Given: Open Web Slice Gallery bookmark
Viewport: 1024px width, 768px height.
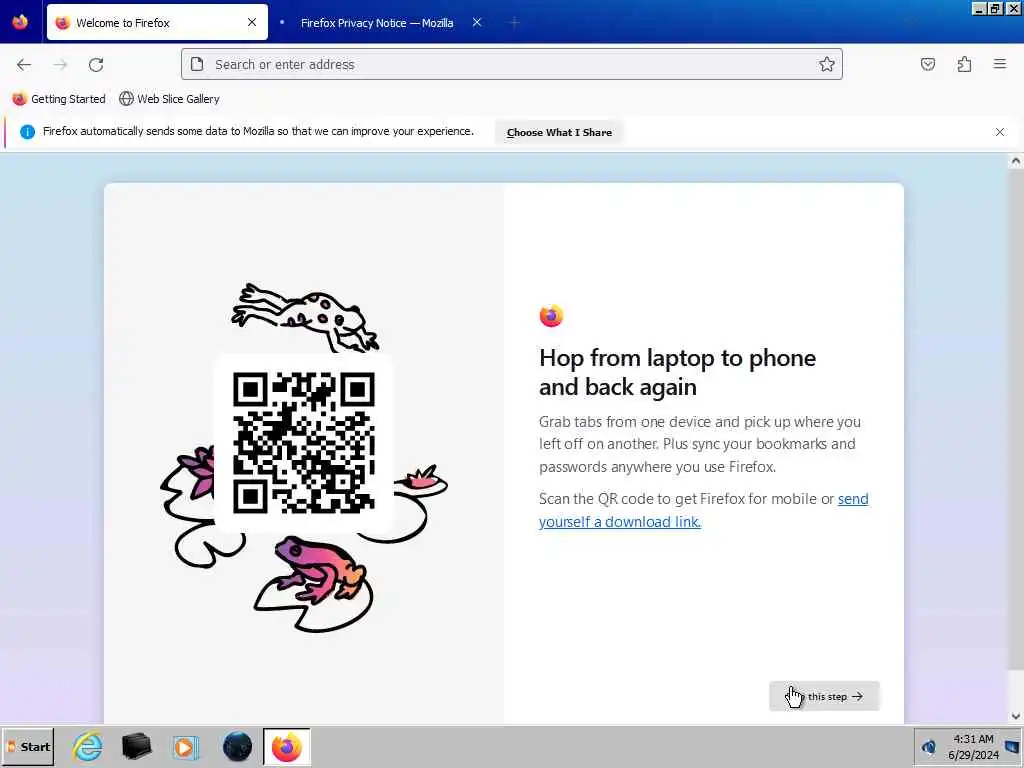Looking at the screenshot, I should [169, 99].
